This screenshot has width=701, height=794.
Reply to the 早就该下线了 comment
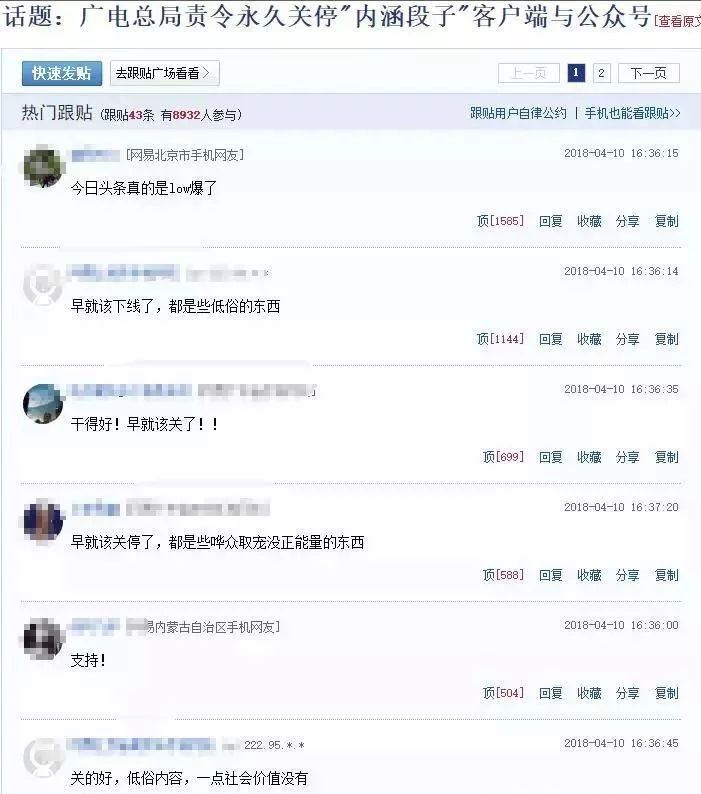coord(550,339)
